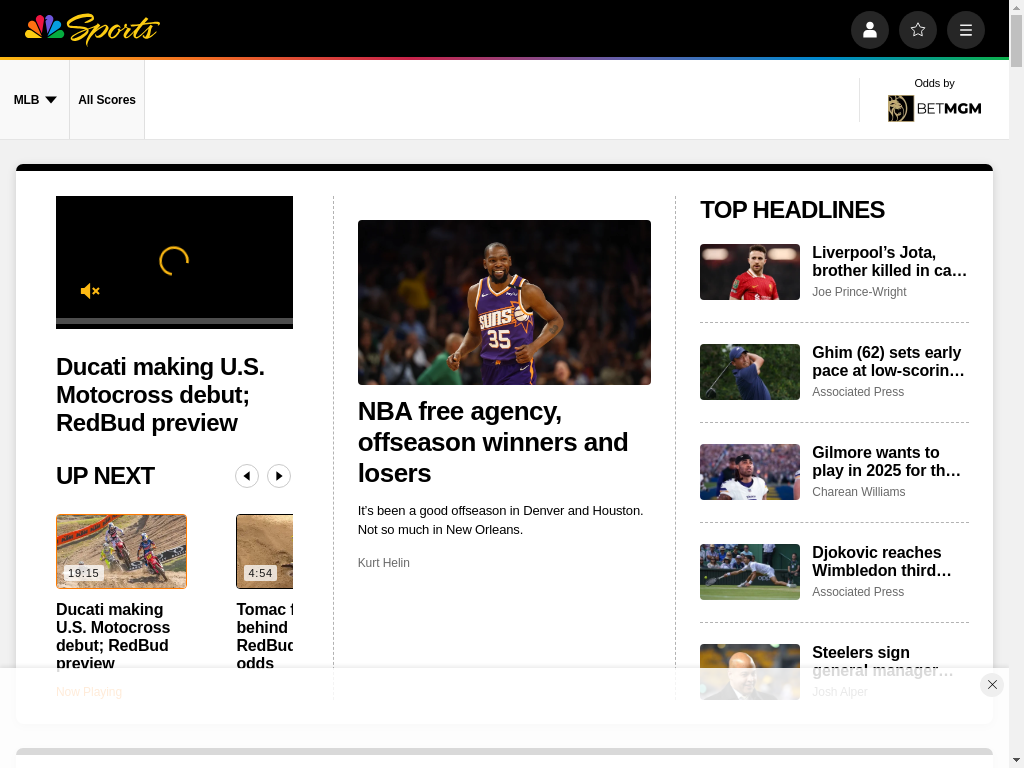This screenshot has width=1024, height=768.
Task: Open the Liverpool Jota thumbnail image
Action: click(x=750, y=272)
